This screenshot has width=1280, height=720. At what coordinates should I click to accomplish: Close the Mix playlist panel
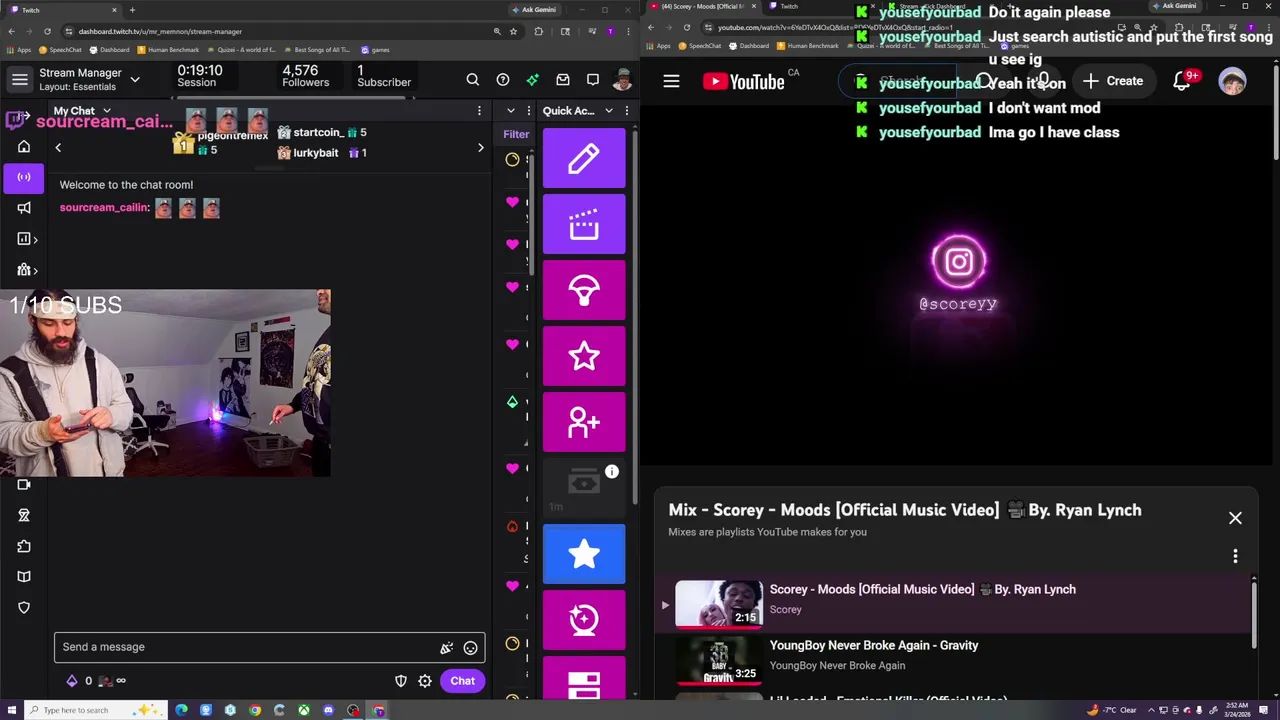[1235, 518]
